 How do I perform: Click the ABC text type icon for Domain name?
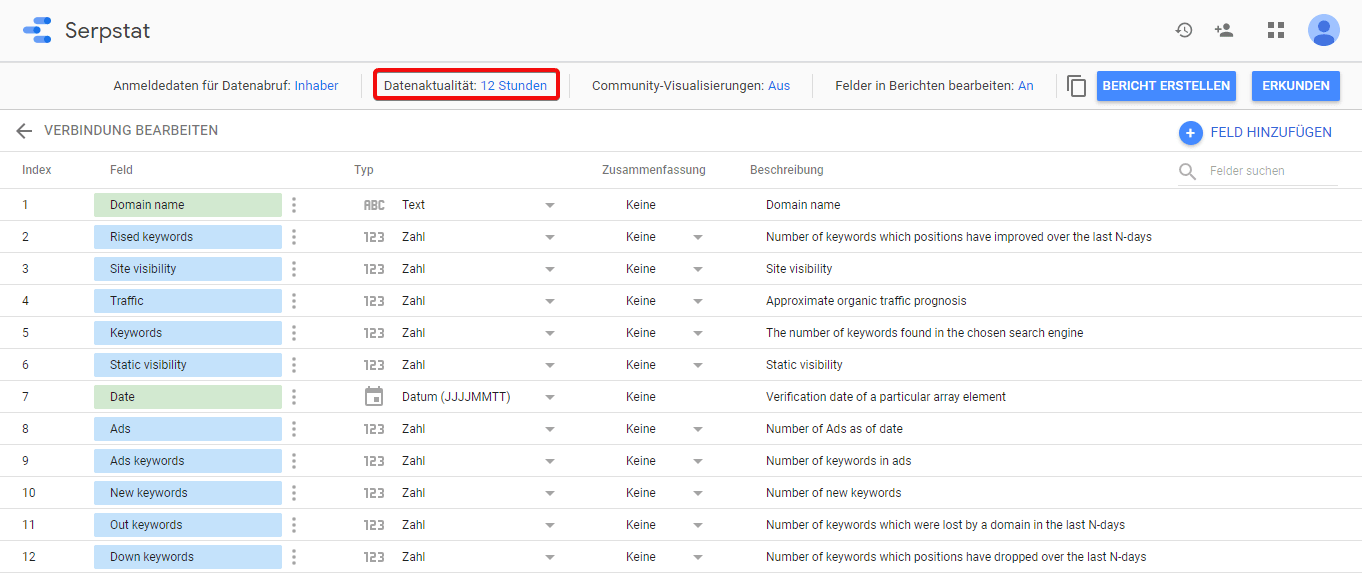coord(374,205)
